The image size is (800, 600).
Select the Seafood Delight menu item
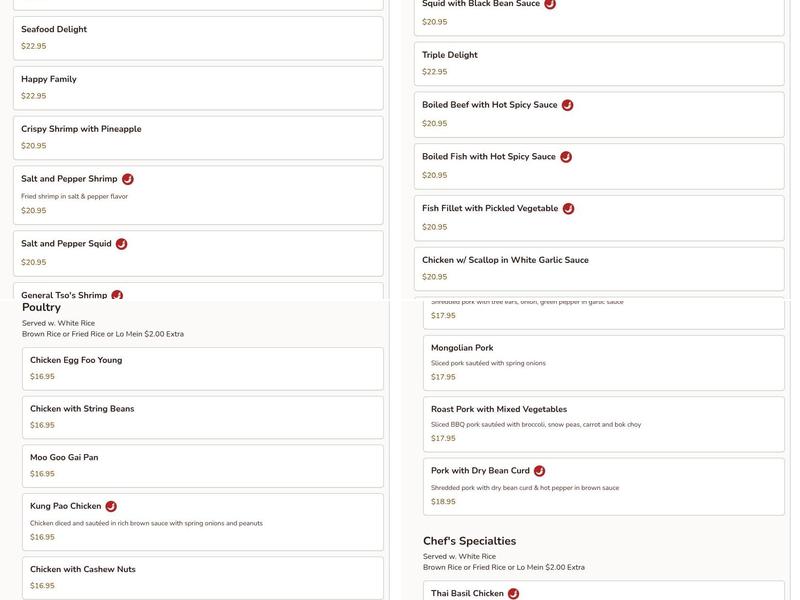tap(198, 38)
